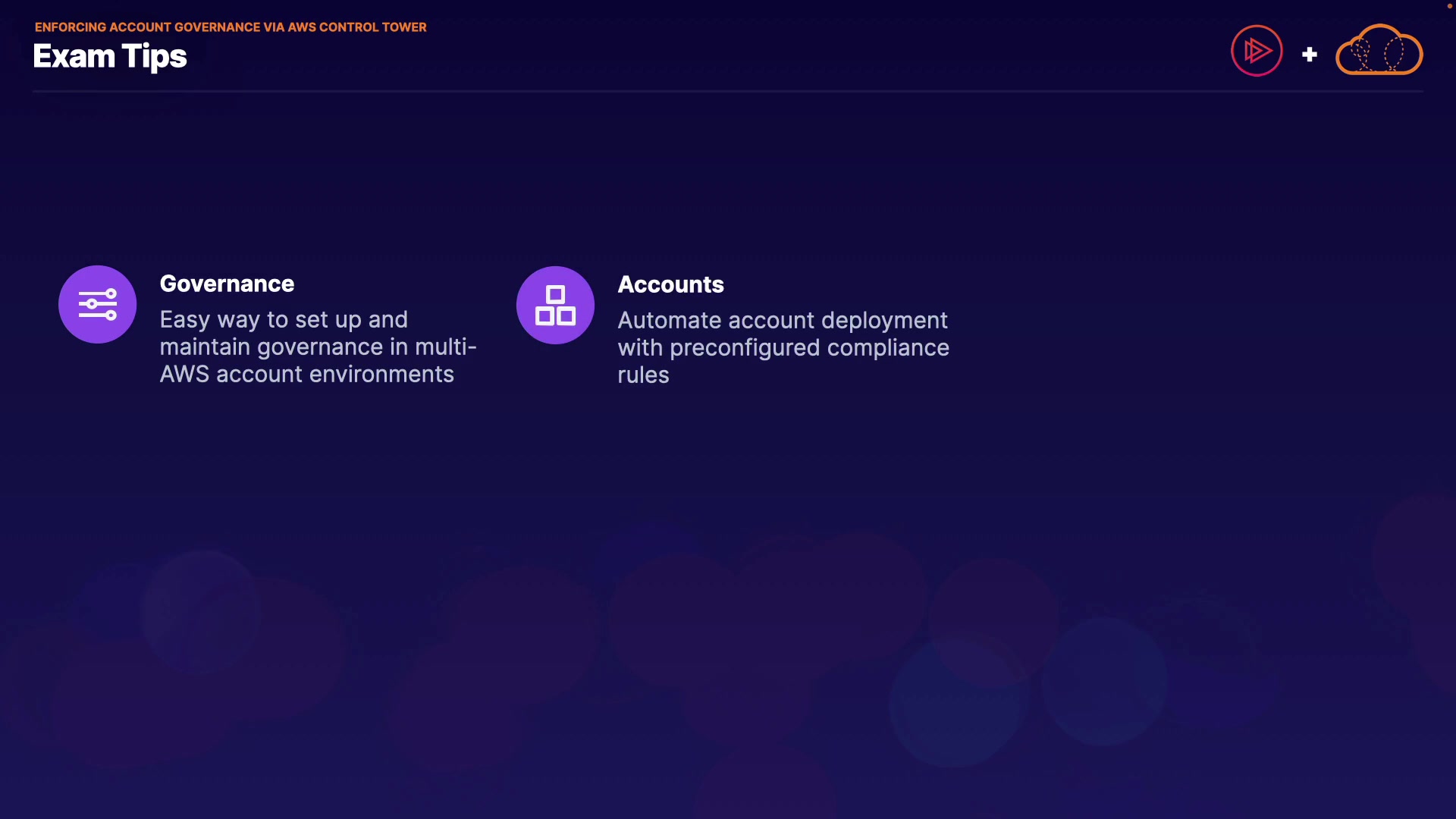The width and height of the screenshot is (1456, 819).
Task: Click the line 'with preconfigured compliance'
Action: 783,347
